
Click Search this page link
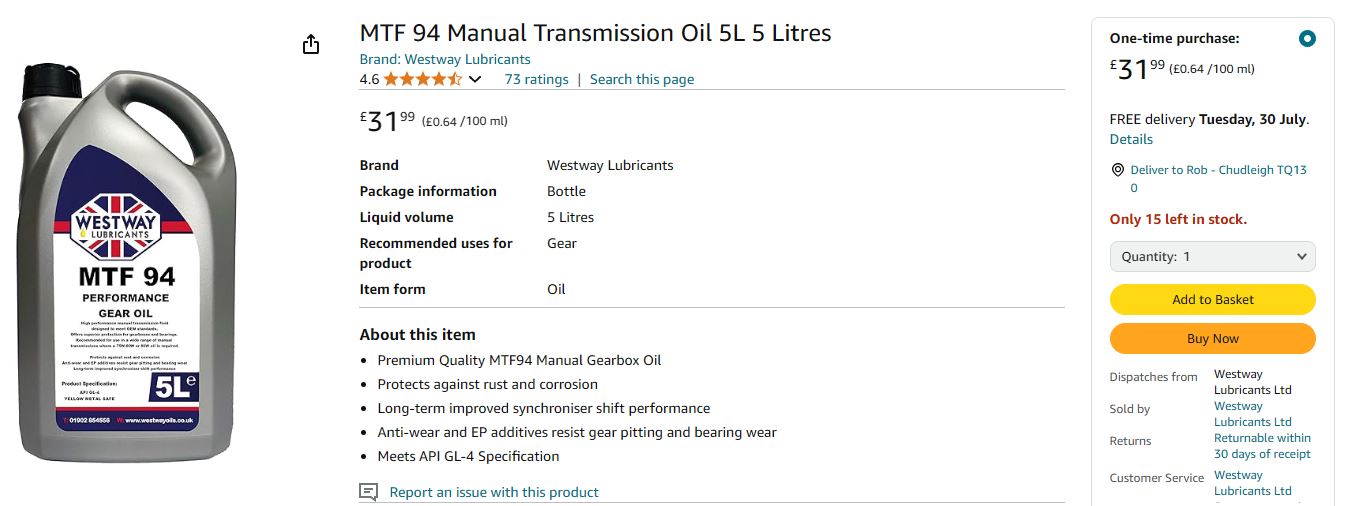(642, 79)
